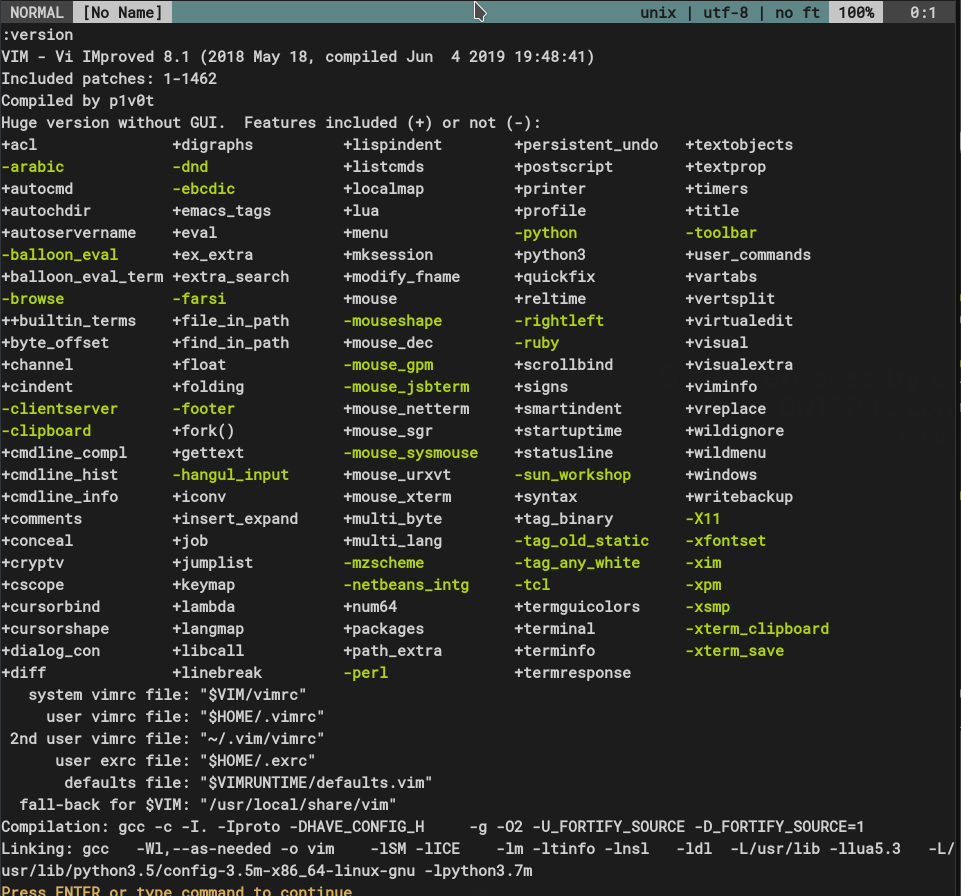
Task: Click the +textobjects feature entry
Action: coord(739,145)
